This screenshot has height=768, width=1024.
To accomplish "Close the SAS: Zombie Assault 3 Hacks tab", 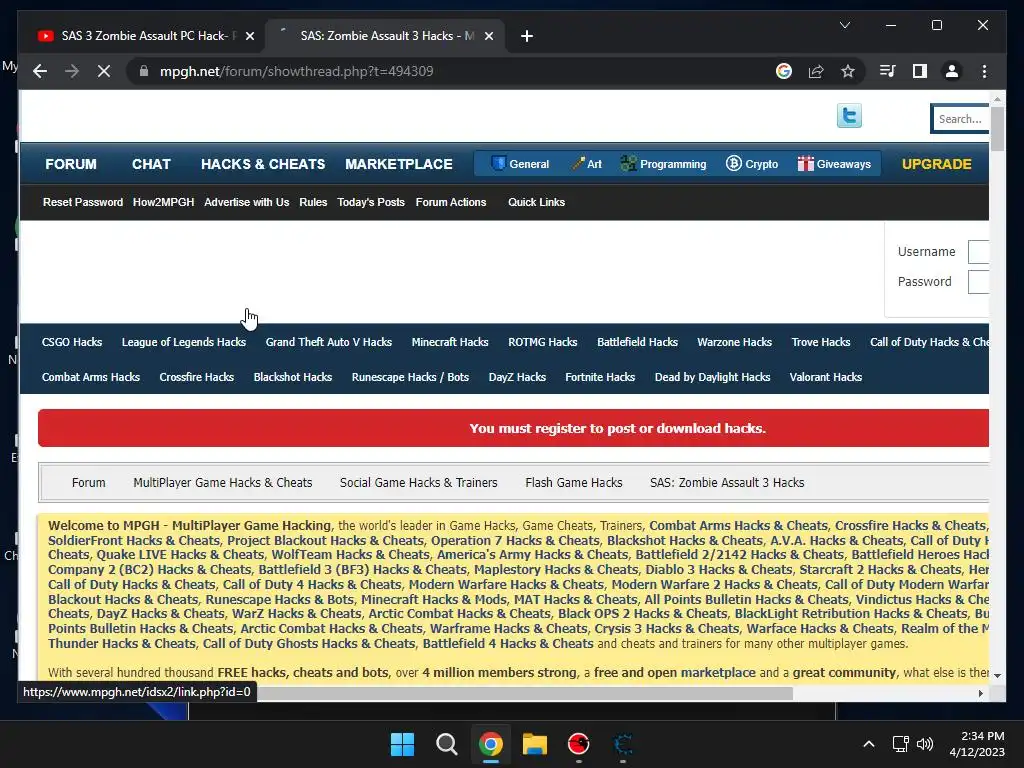I will [488, 36].
